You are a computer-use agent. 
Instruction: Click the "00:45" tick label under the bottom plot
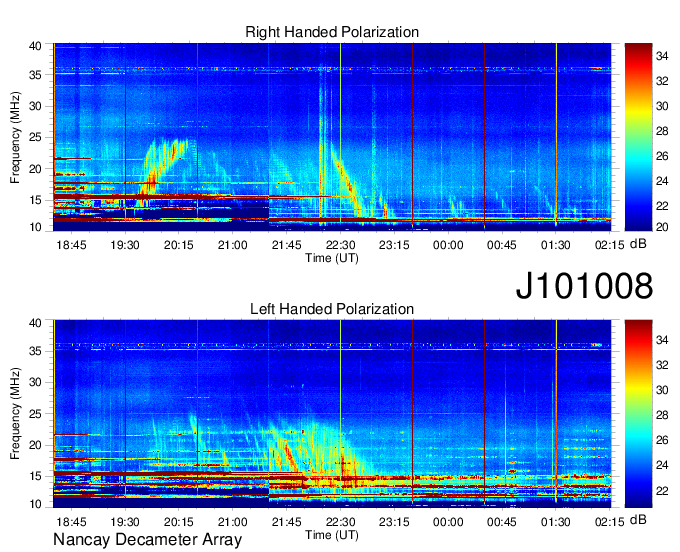click(502, 522)
